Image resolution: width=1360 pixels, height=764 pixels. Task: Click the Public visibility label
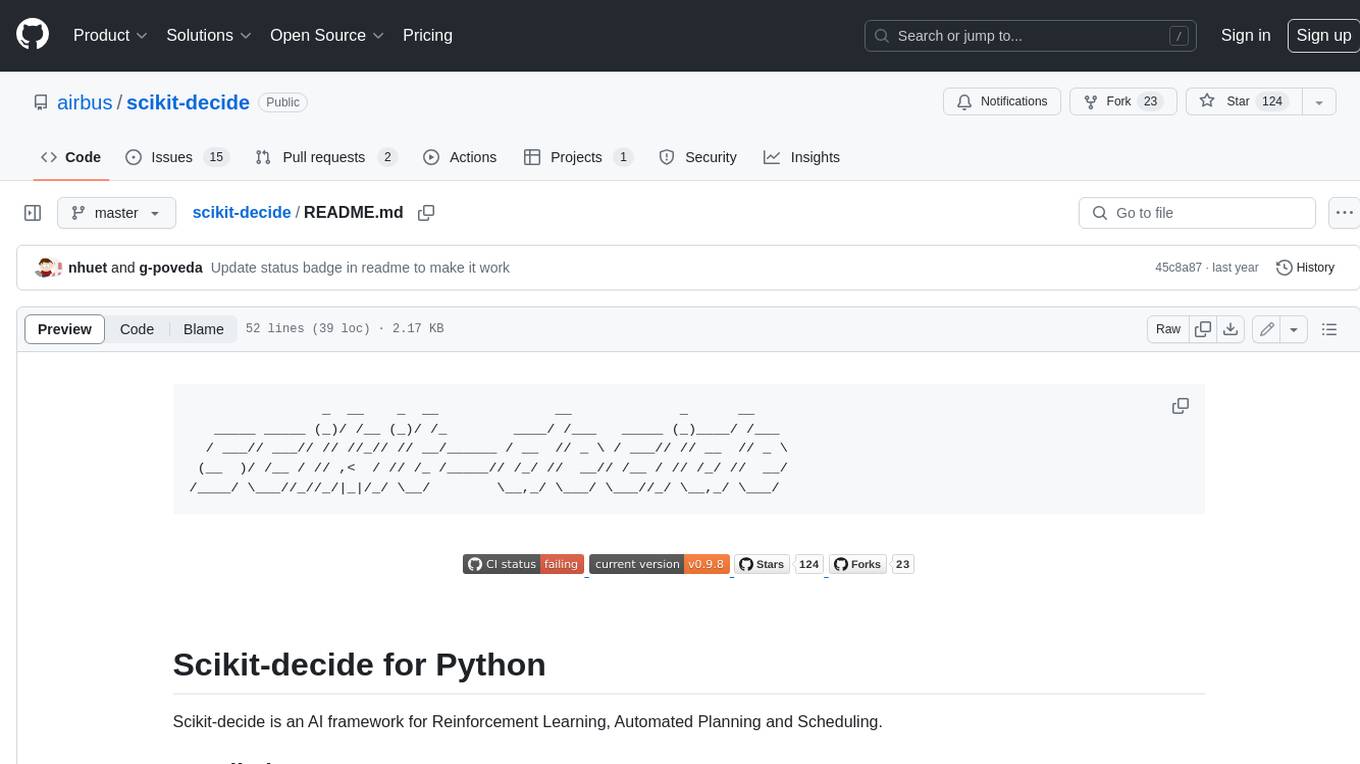click(x=283, y=102)
